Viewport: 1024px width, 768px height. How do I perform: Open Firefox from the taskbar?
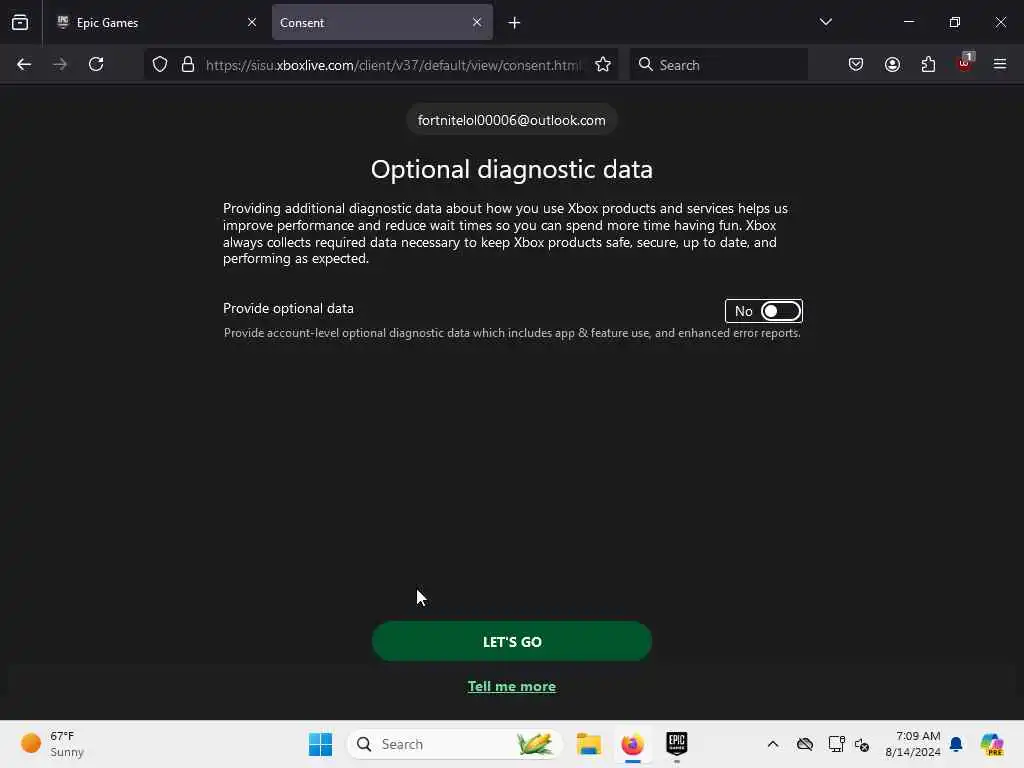(x=632, y=744)
